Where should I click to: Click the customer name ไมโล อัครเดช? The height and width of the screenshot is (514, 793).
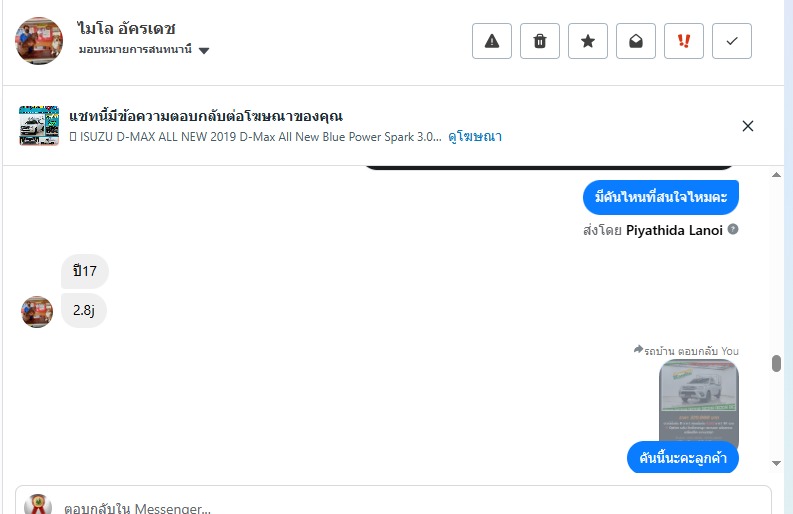click(126, 28)
